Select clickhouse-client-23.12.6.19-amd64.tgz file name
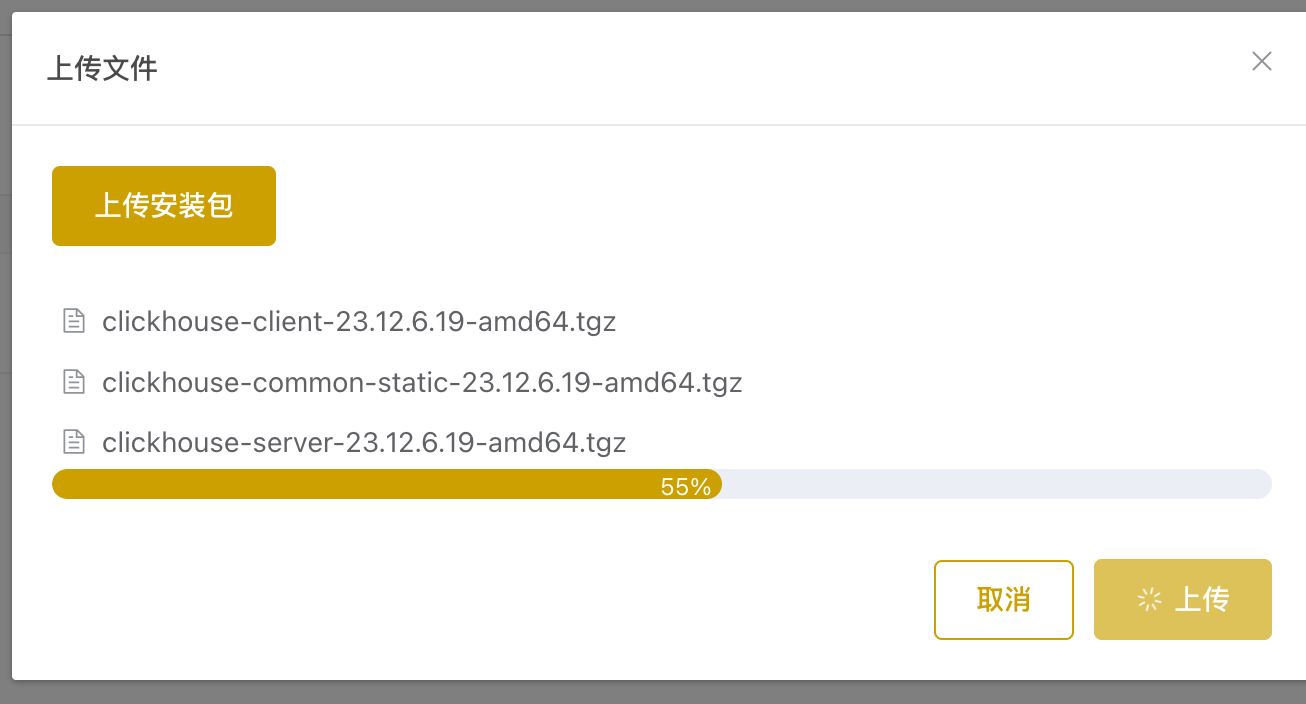This screenshot has height=704, width=1306. click(x=359, y=322)
